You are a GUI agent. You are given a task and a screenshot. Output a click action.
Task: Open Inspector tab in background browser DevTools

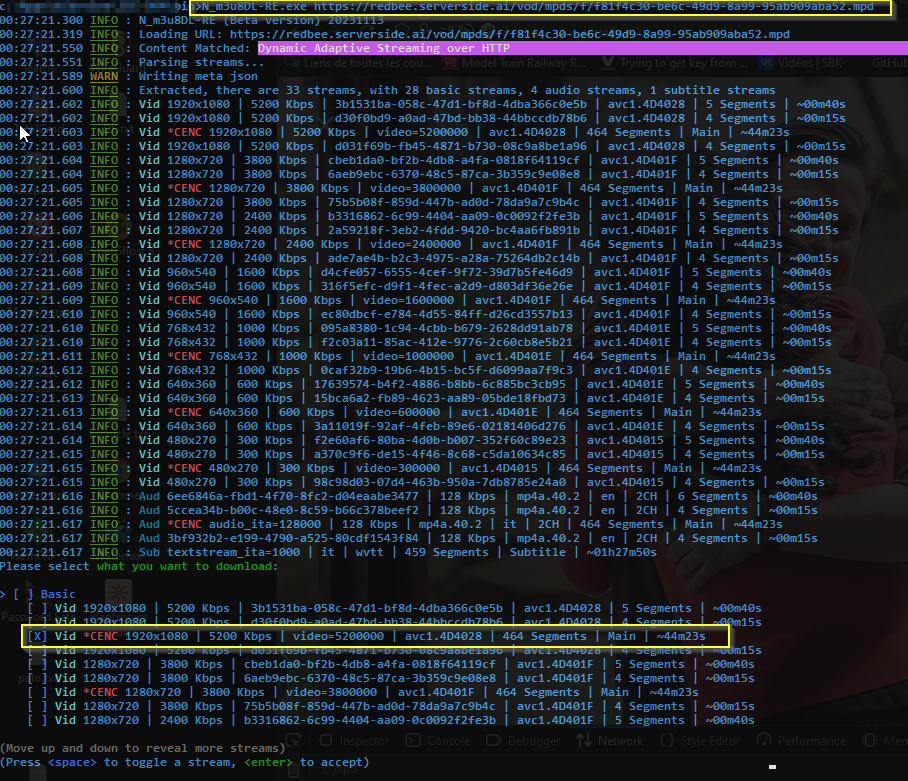[x=354, y=741]
